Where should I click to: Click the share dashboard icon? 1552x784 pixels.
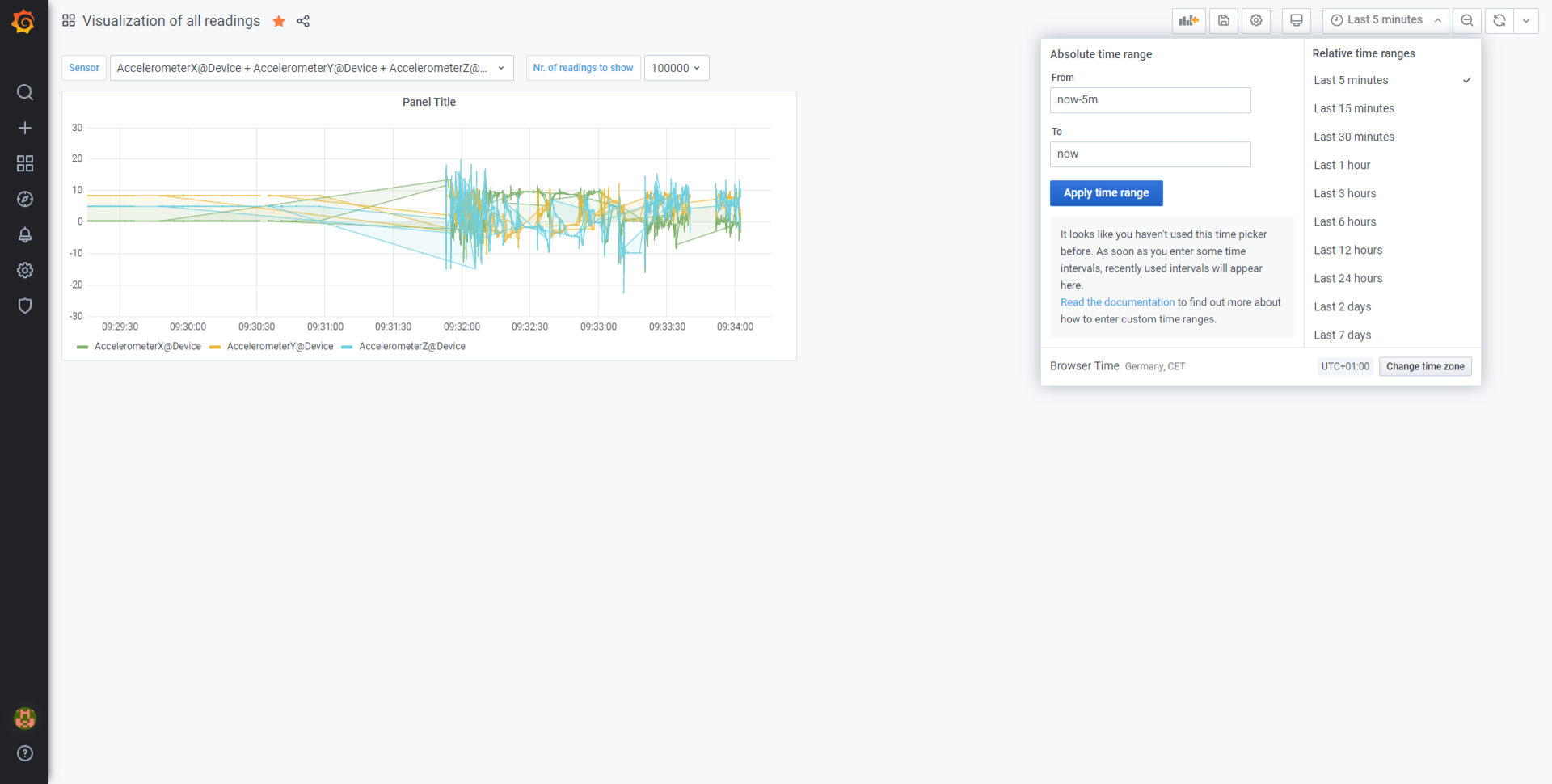point(303,21)
